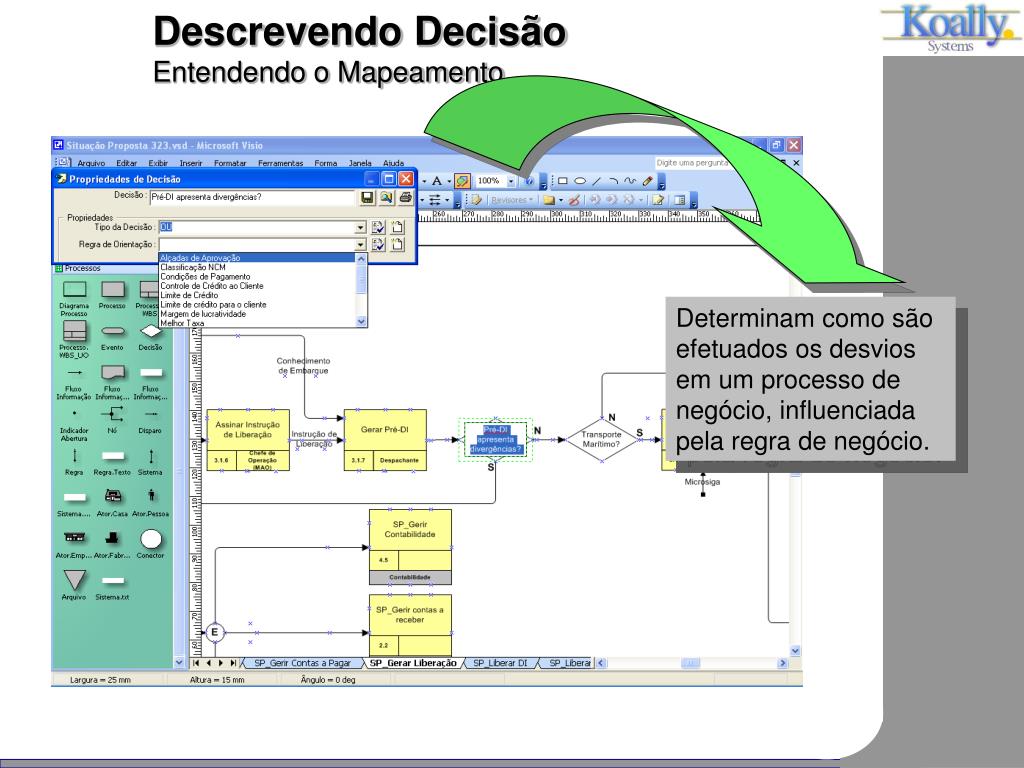Viewport: 1024px width, 768px height.
Task: Select the Ator.Fabr... stencil shape
Action: click(x=112, y=538)
